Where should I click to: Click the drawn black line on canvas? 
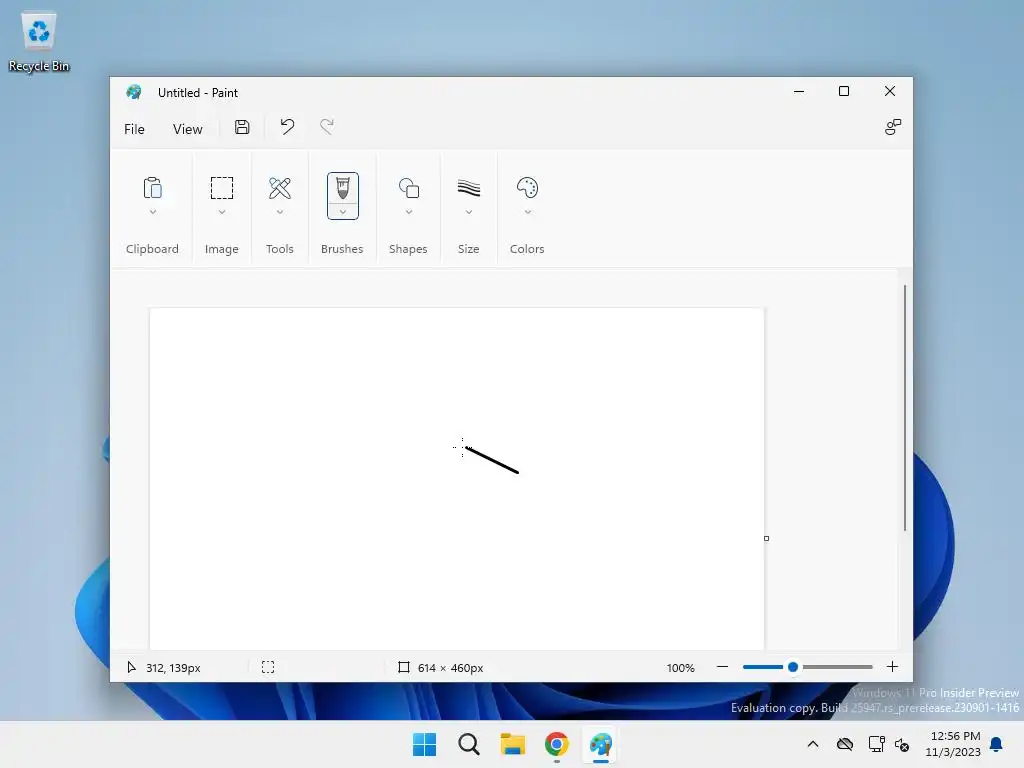(492, 460)
